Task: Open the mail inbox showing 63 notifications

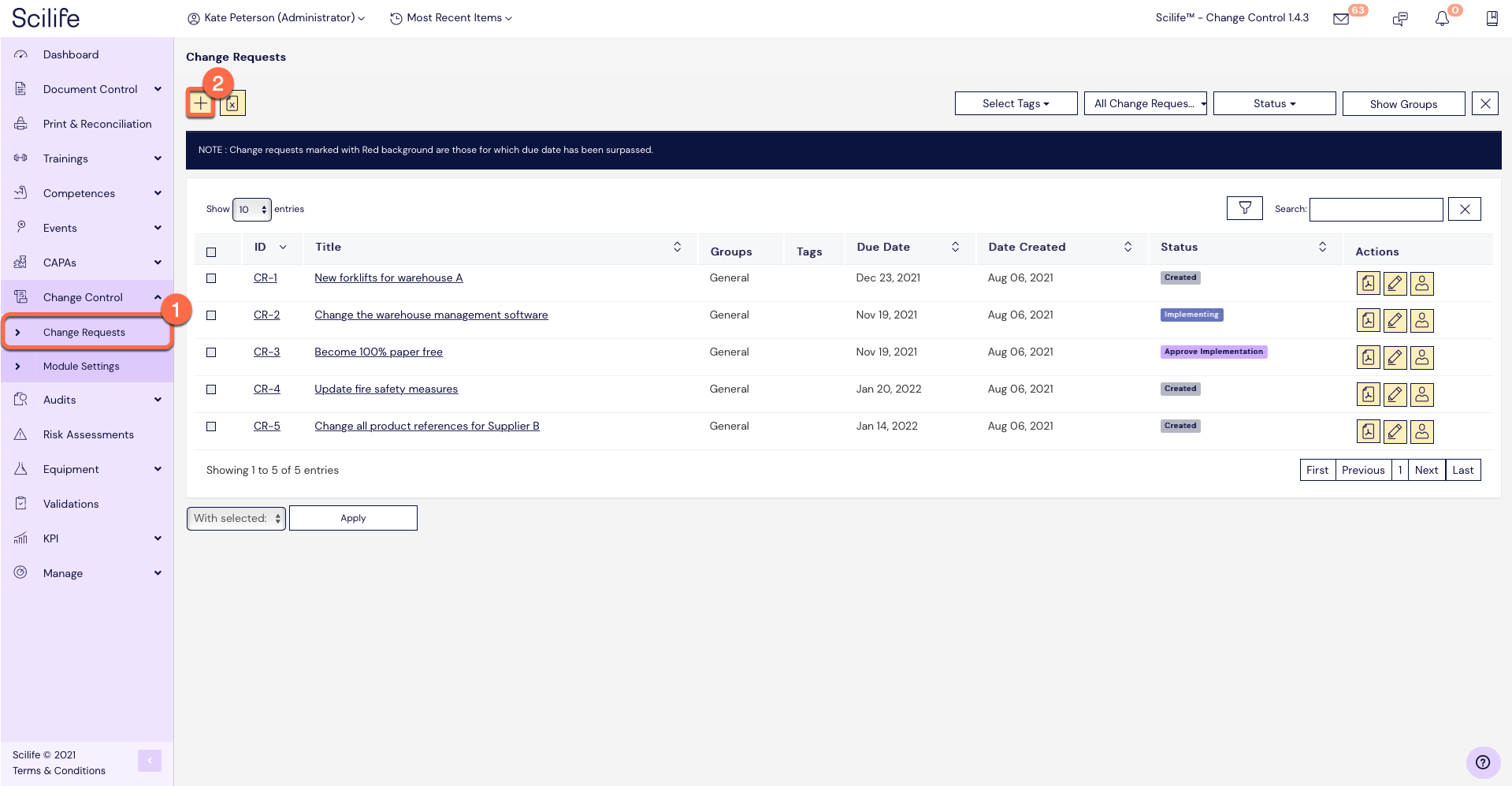Action: click(x=1341, y=18)
